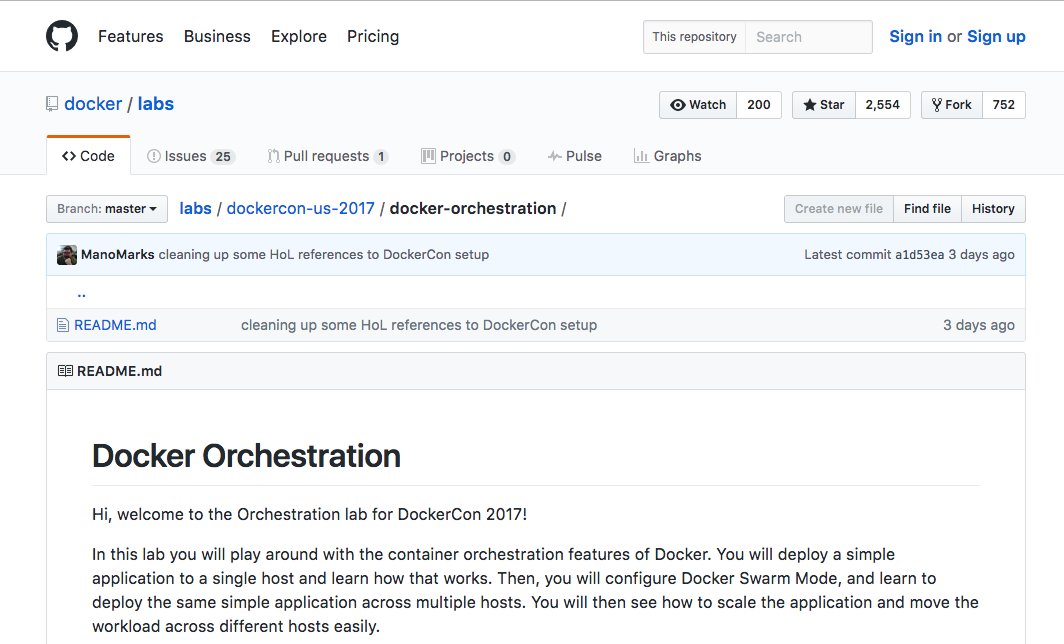Viewport: 1064px width, 644px height.
Task: Click the GitHub Octocat logo
Action: [x=62, y=36]
